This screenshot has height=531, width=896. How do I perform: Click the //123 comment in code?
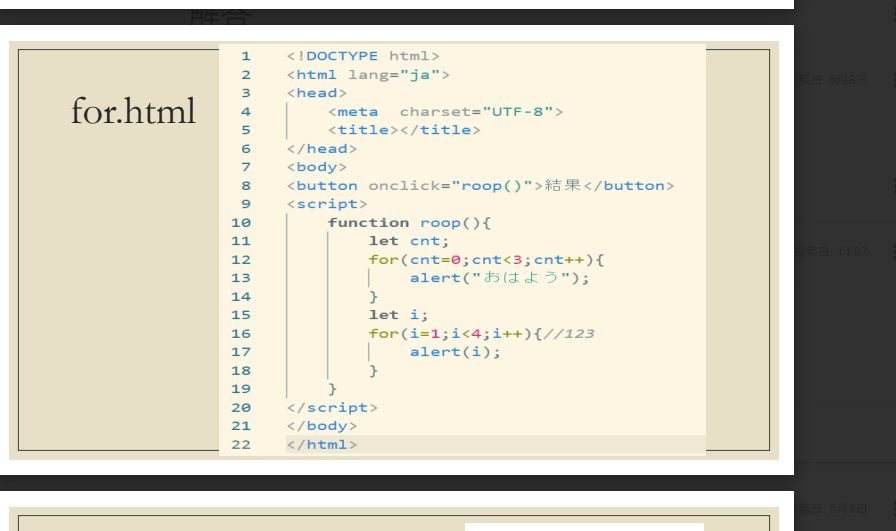(569, 333)
